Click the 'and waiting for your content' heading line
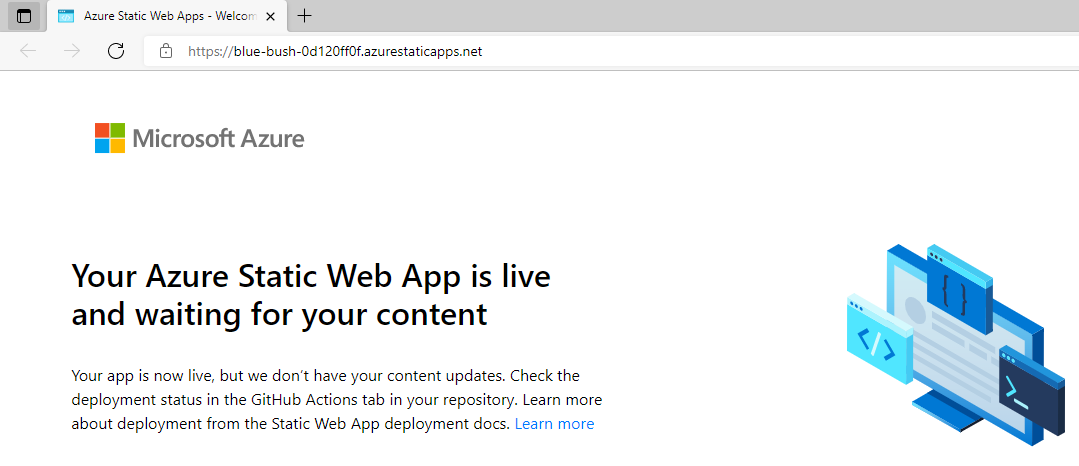The image size is (1079, 466). pos(279,314)
